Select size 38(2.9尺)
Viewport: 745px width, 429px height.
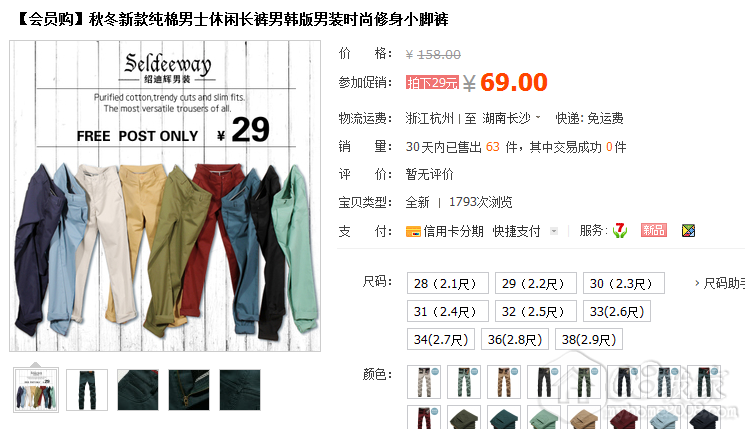click(589, 340)
